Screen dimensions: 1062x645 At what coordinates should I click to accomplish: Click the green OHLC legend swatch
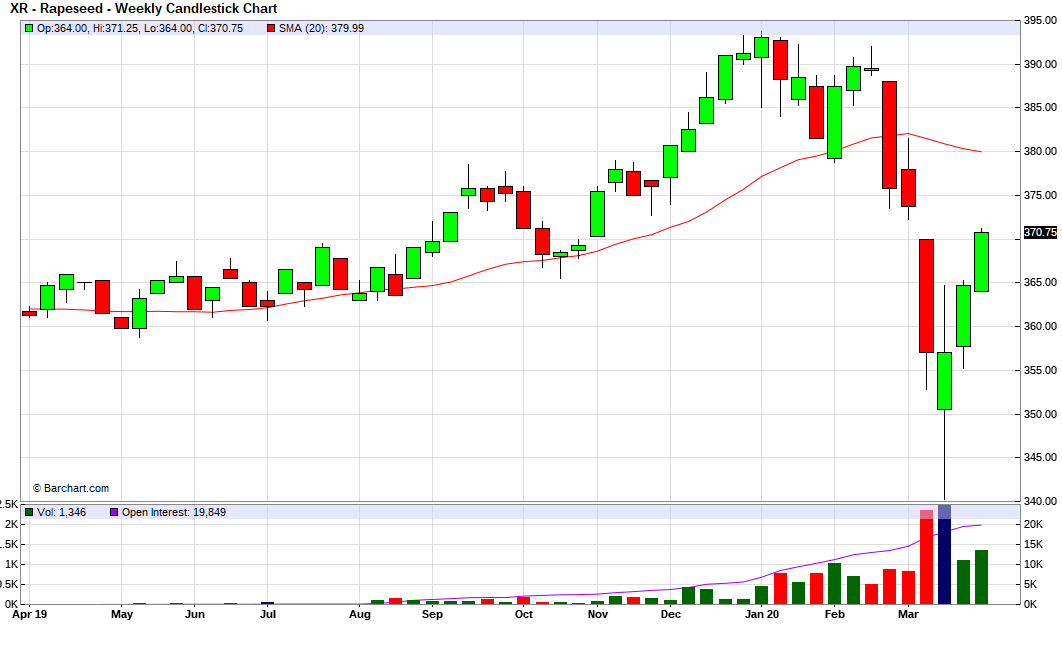[29, 28]
